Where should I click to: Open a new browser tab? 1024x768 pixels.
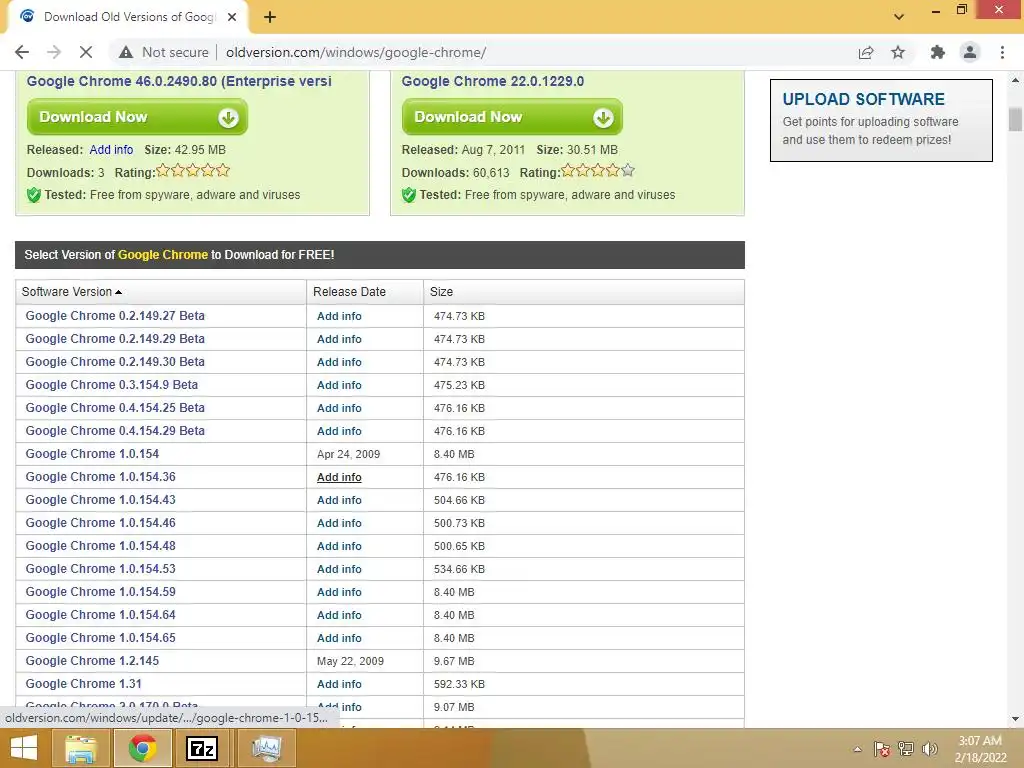[x=270, y=17]
